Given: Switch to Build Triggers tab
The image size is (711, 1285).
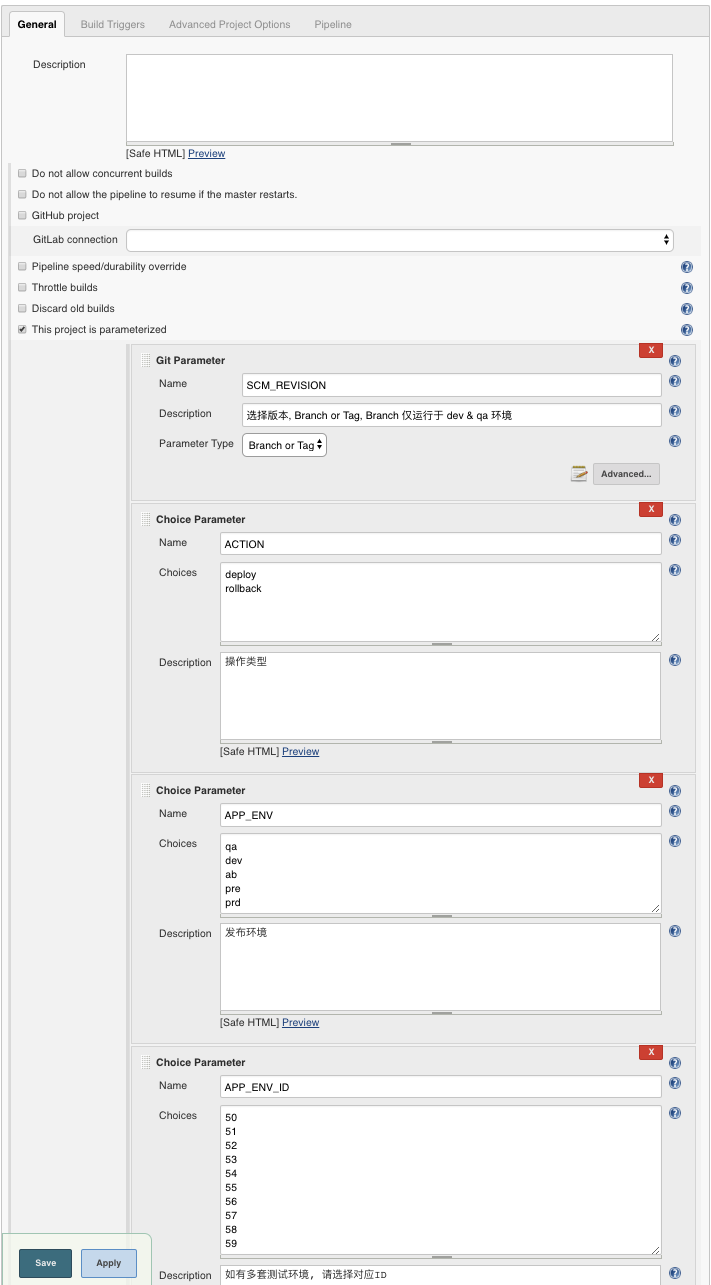Looking at the screenshot, I should point(113,24).
